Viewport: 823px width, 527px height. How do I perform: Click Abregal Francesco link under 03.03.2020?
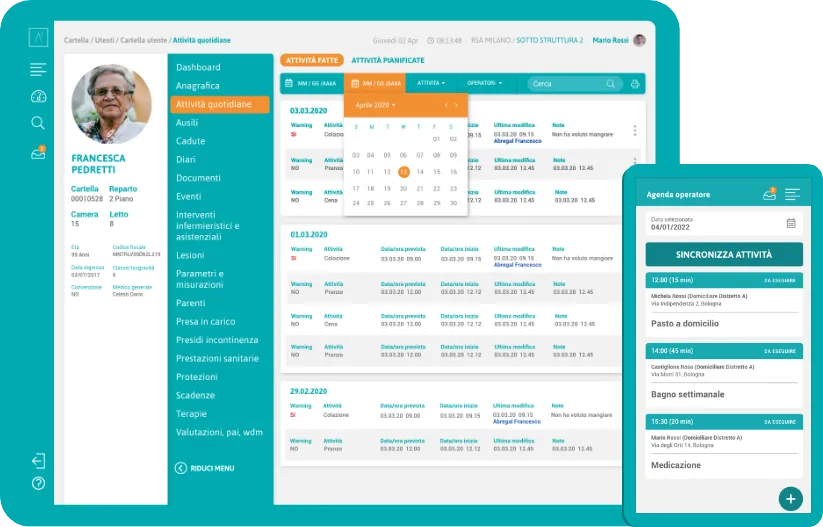pyautogui.click(x=518, y=141)
